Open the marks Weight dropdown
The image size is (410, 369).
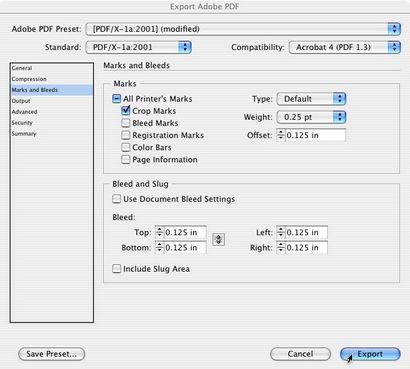coord(311,117)
